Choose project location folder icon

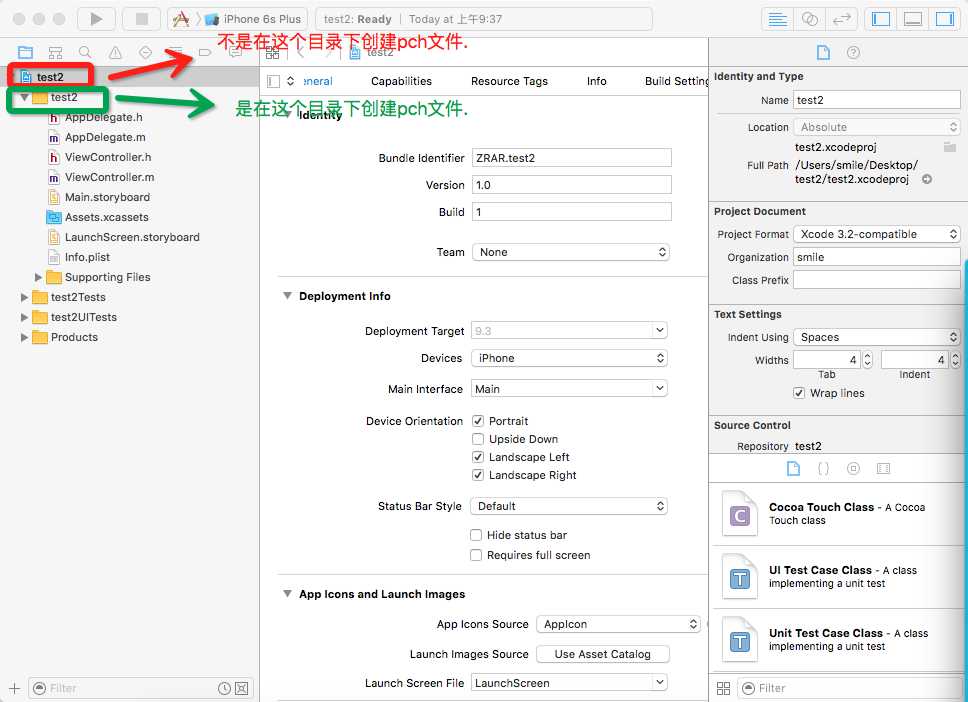949,147
